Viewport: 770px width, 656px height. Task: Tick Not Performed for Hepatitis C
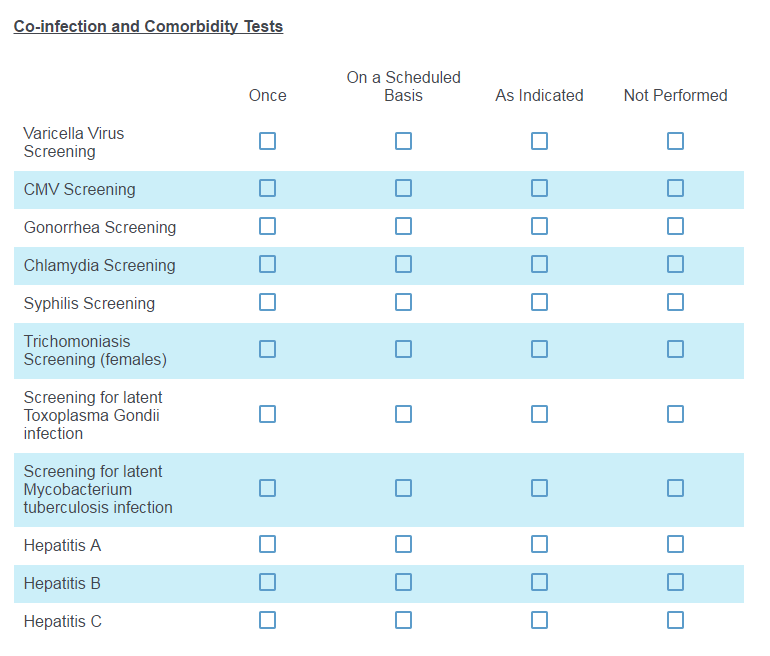tap(675, 620)
